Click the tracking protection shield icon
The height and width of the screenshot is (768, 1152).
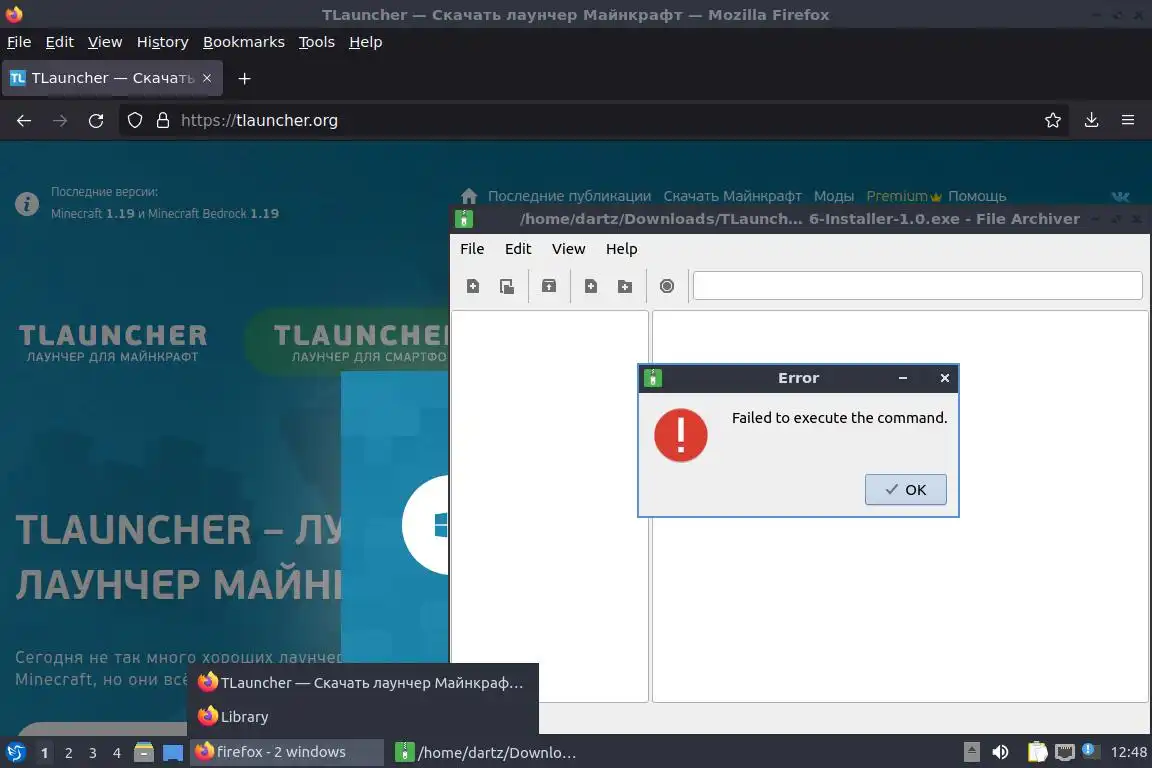(134, 121)
